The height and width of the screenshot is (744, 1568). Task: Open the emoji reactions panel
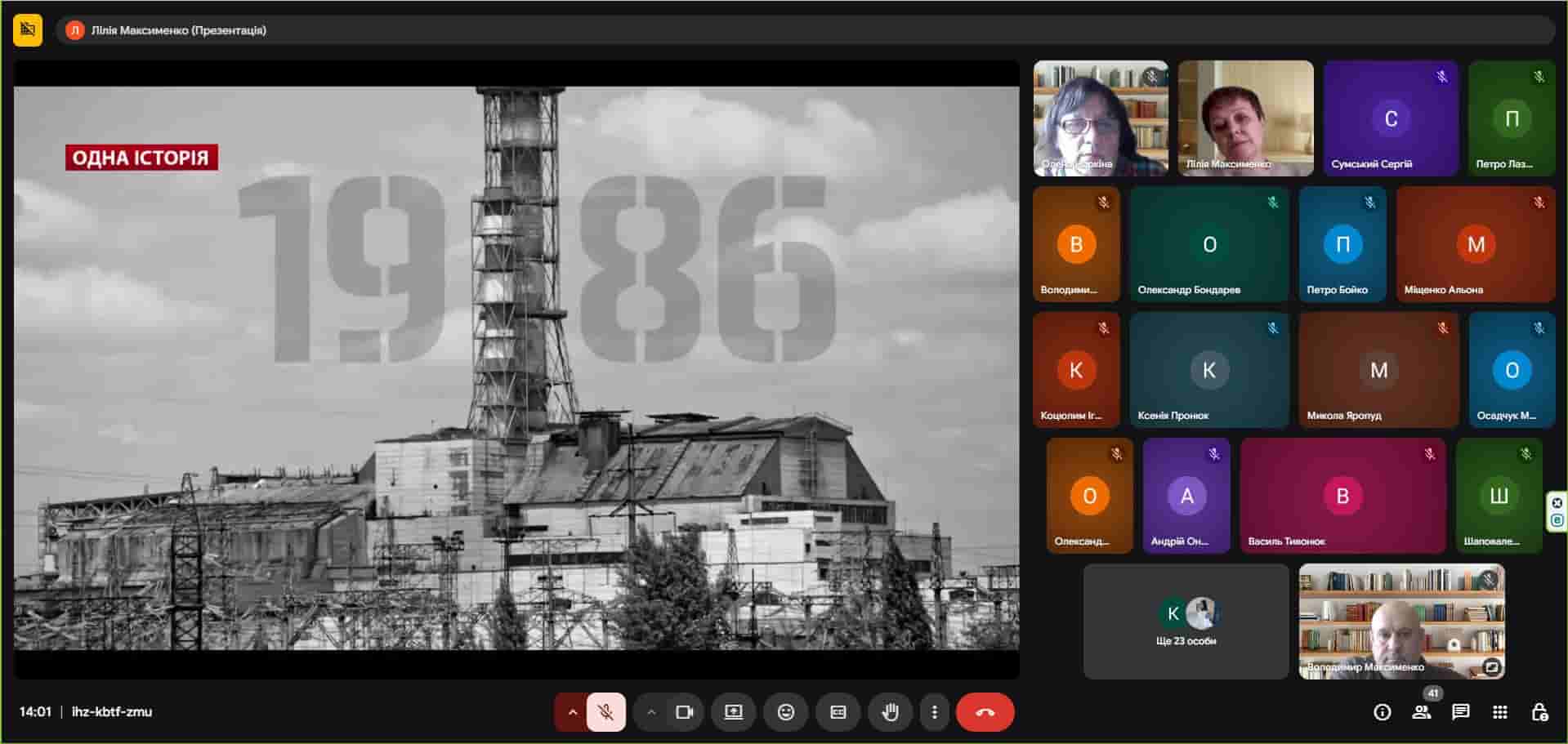[785, 712]
